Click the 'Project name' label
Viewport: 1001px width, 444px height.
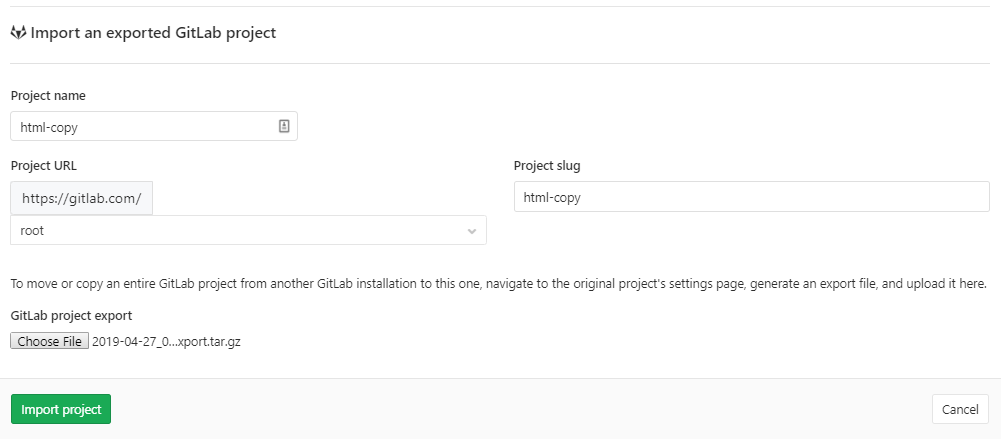(48, 96)
